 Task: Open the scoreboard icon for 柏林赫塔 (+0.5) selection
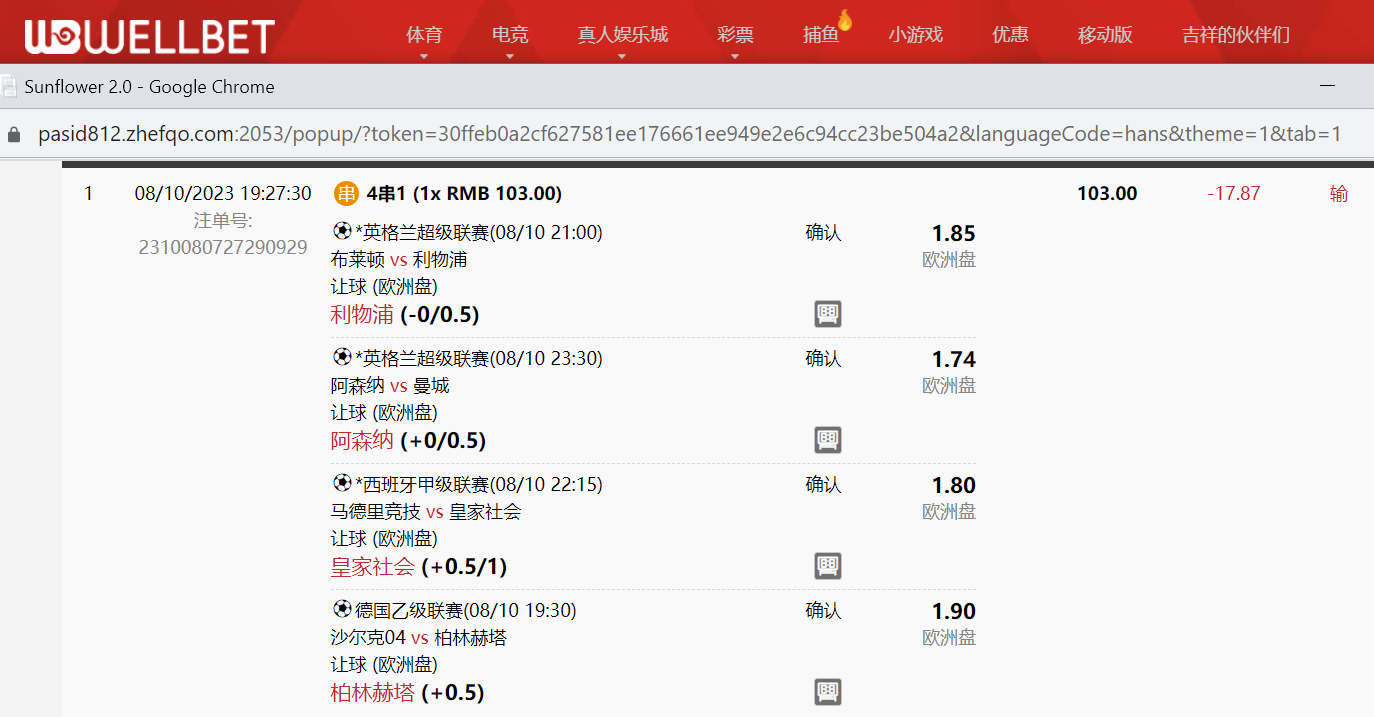coord(828,692)
